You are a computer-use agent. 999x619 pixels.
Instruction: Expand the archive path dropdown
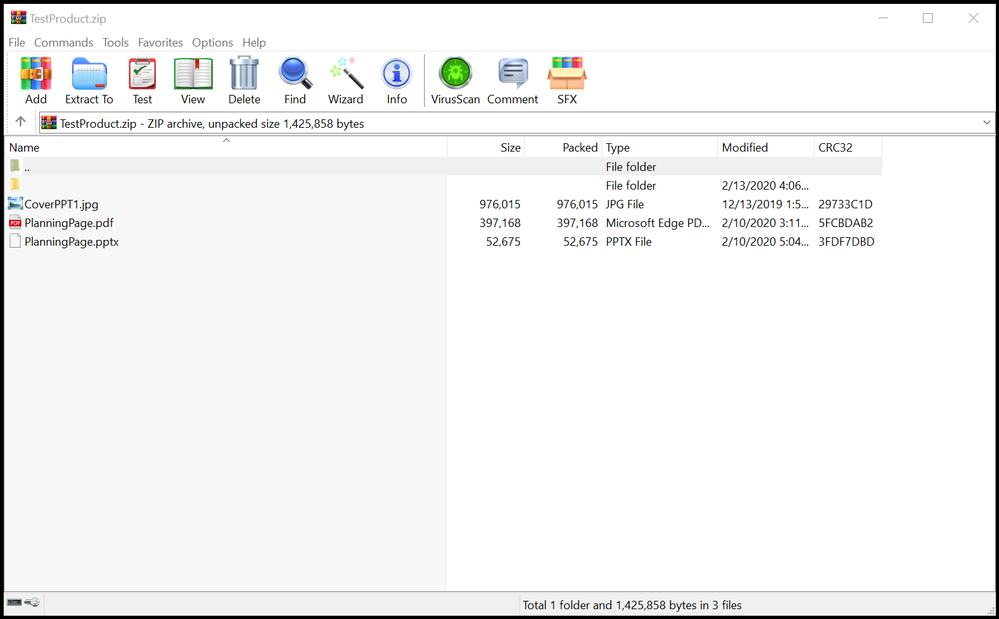pyautogui.click(x=986, y=123)
